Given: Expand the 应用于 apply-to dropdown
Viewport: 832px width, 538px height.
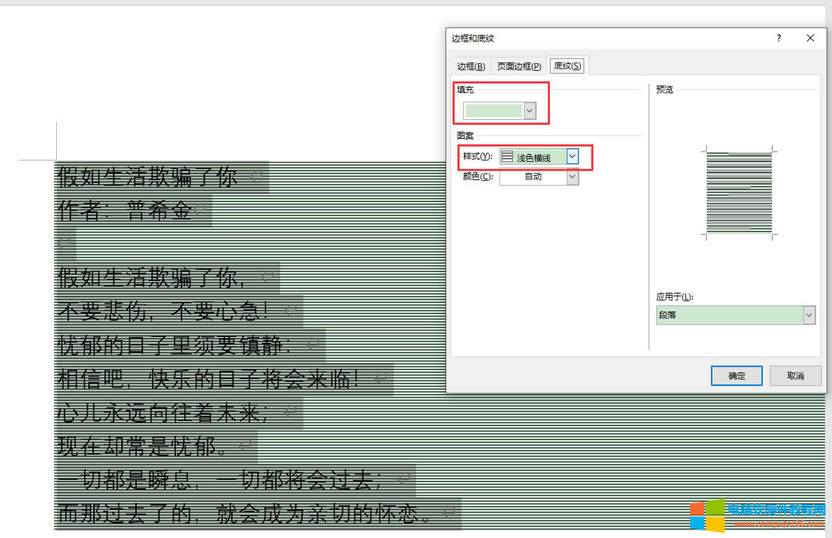Looking at the screenshot, I should click(808, 315).
